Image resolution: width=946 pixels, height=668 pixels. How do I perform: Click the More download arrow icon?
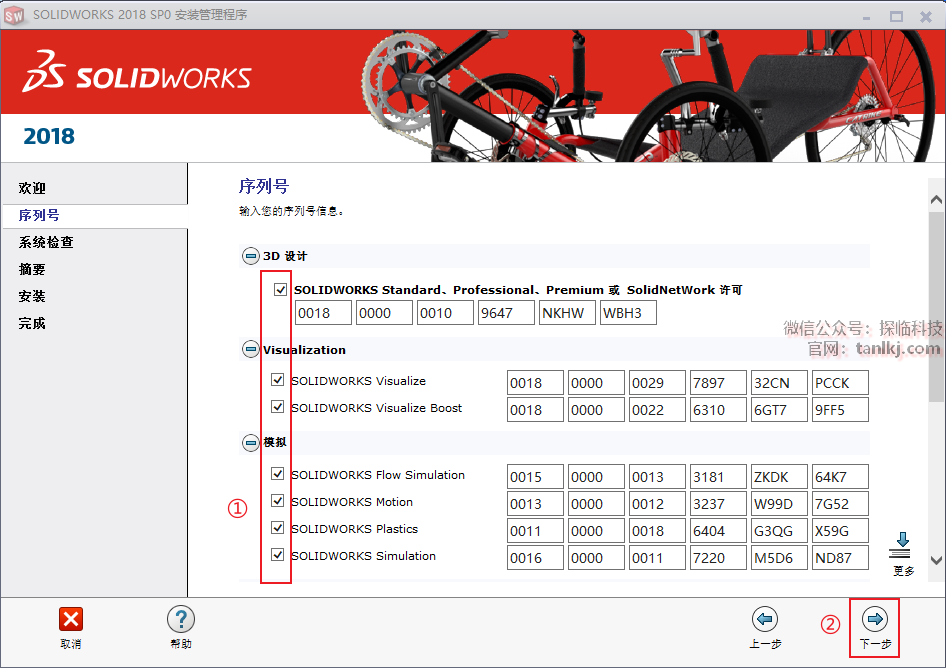point(903,545)
